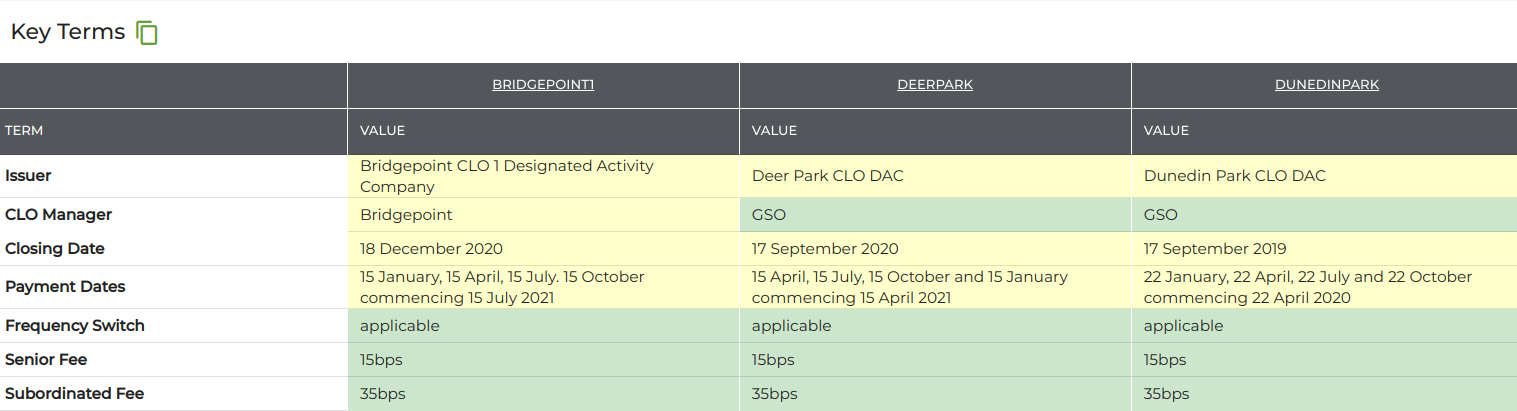Click the VALUE header under DUNEDINPARK
This screenshot has height=411, width=1517.
pyautogui.click(x=1167, y=131)
